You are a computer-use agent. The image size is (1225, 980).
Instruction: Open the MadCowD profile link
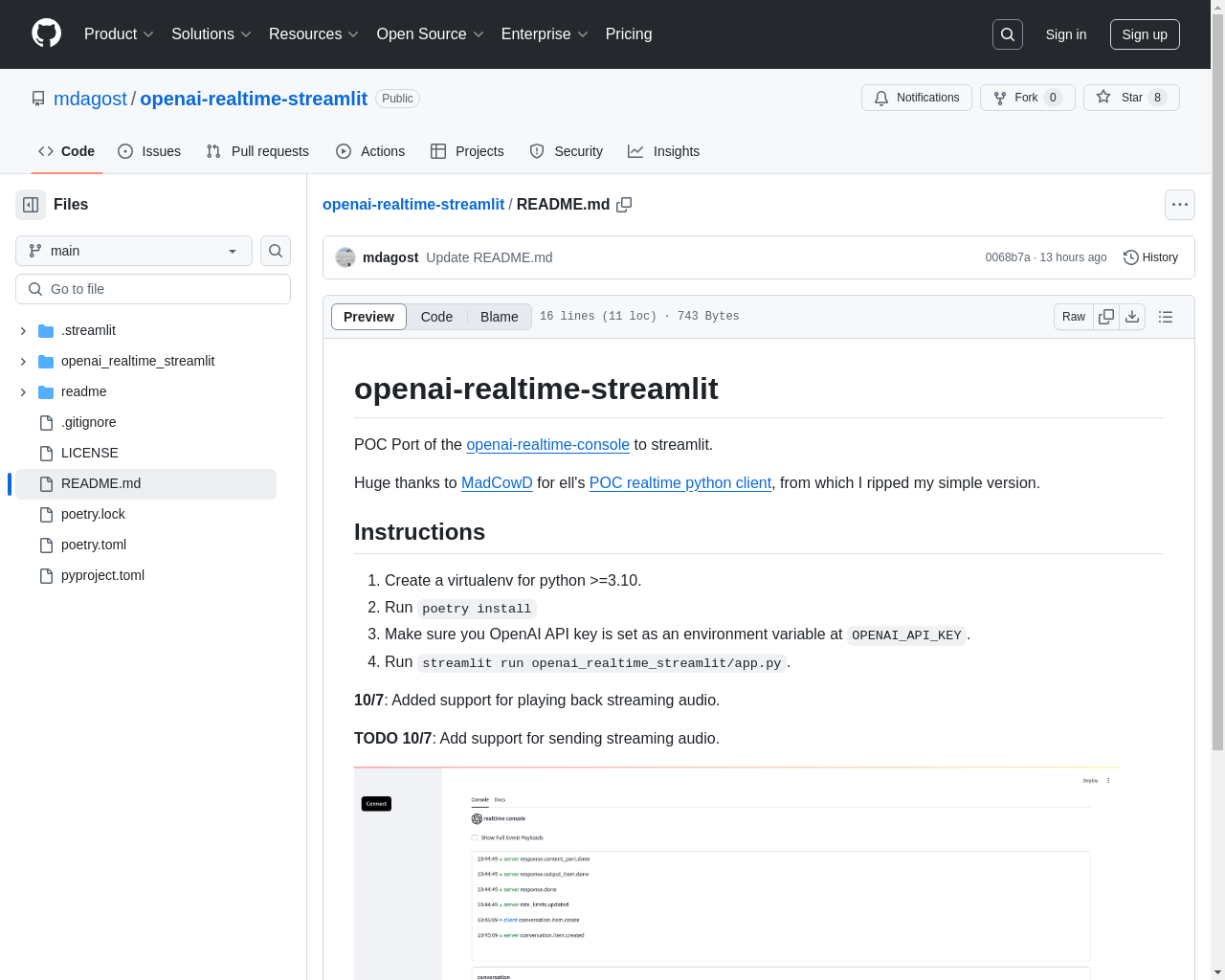497,482
